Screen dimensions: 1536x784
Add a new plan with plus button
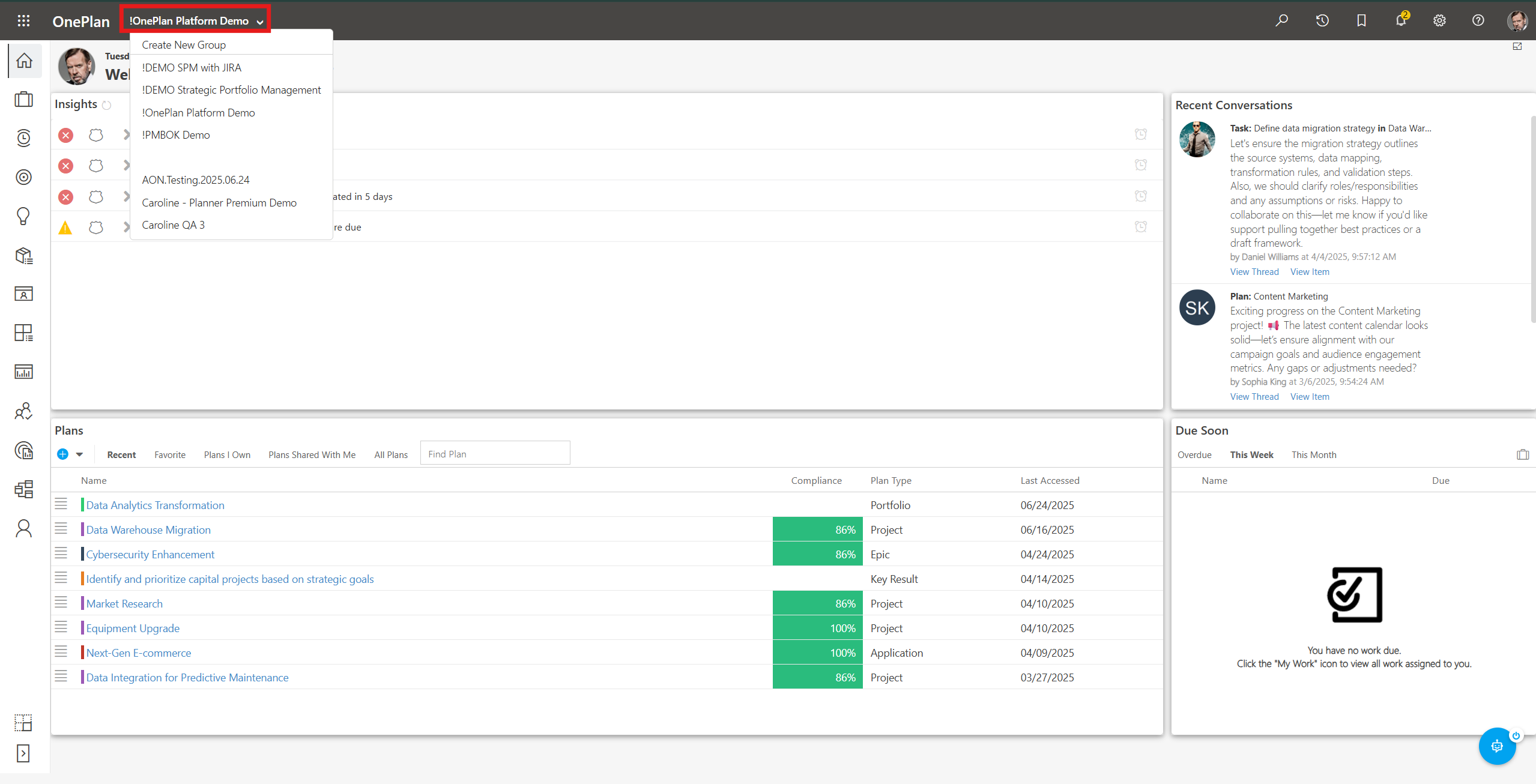(62, 454)
